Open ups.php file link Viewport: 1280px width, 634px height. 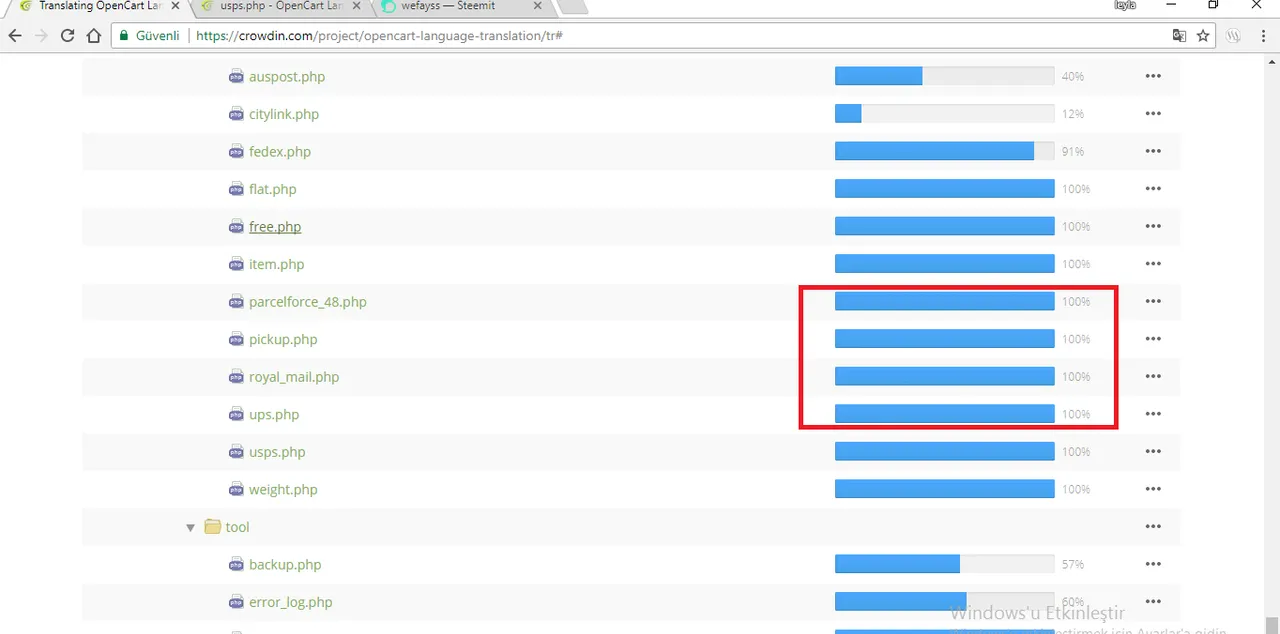(274, 414)
